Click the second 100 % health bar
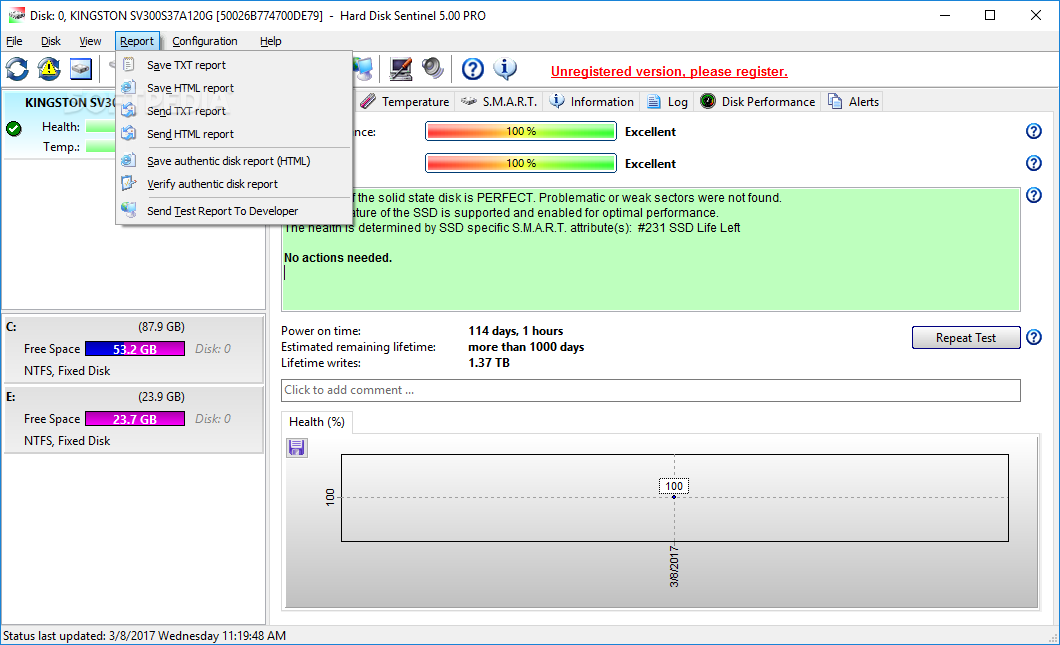1060x645 pixels. (521, 163)
